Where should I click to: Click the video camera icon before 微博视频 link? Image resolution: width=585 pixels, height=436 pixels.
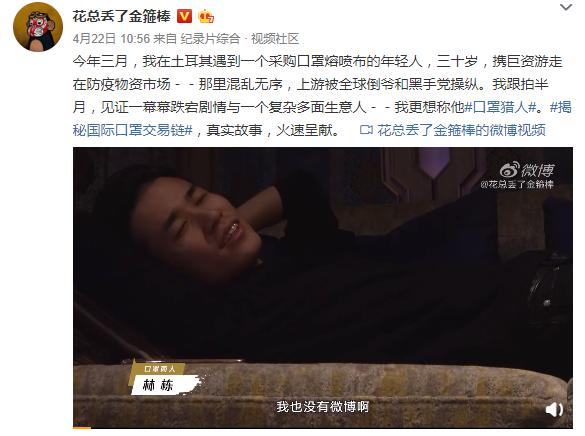pos(366,130)
